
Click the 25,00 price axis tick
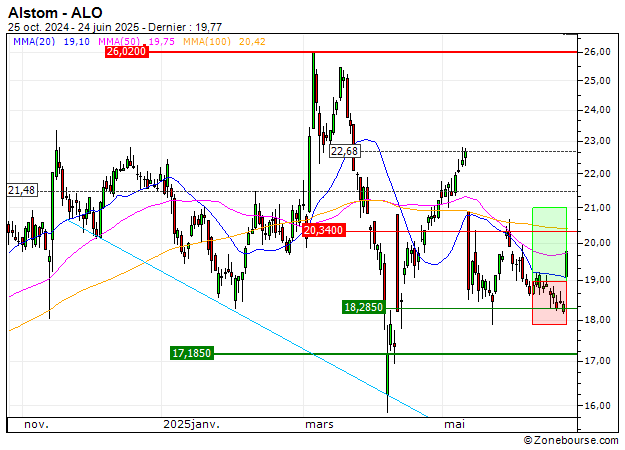pos(597,81)
